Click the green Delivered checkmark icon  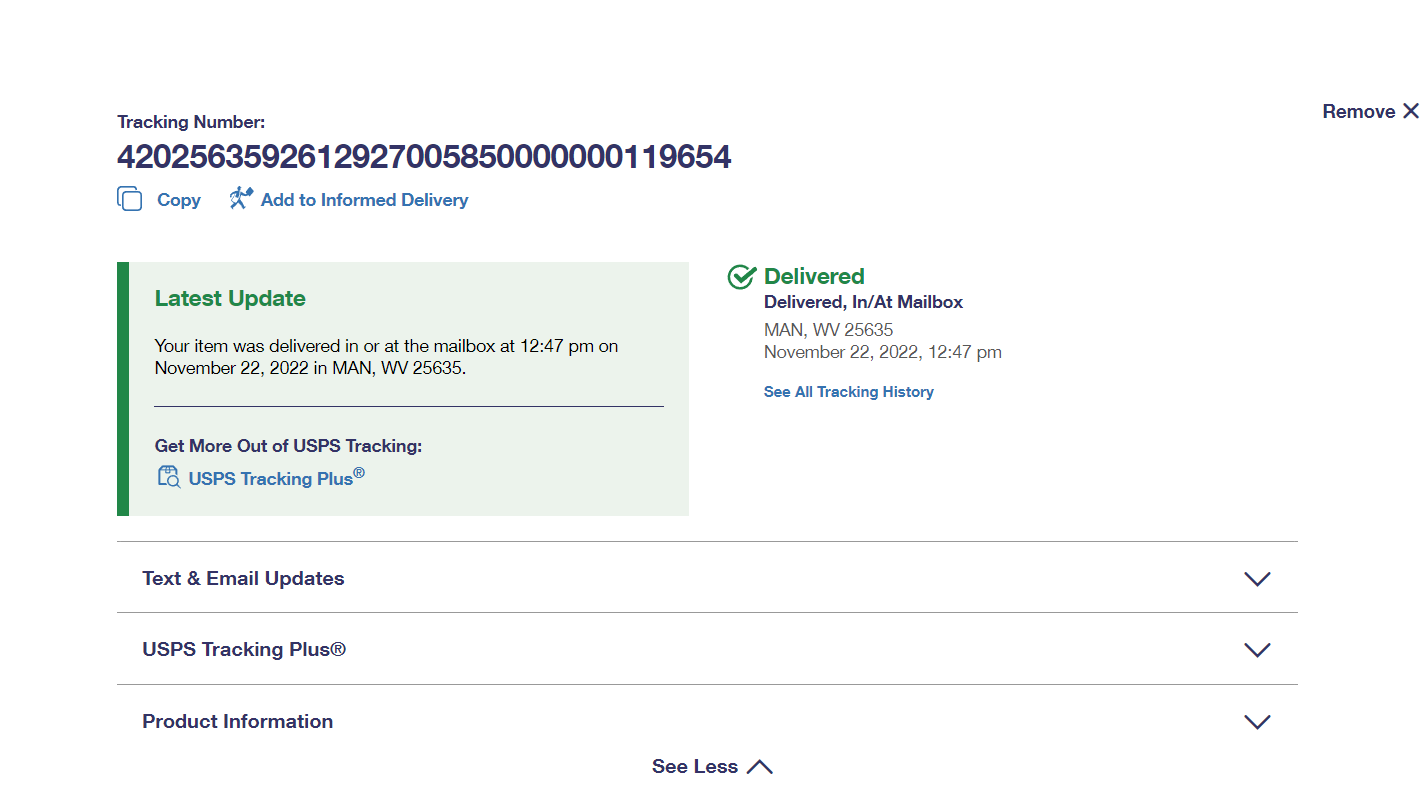tap(741, 277)
